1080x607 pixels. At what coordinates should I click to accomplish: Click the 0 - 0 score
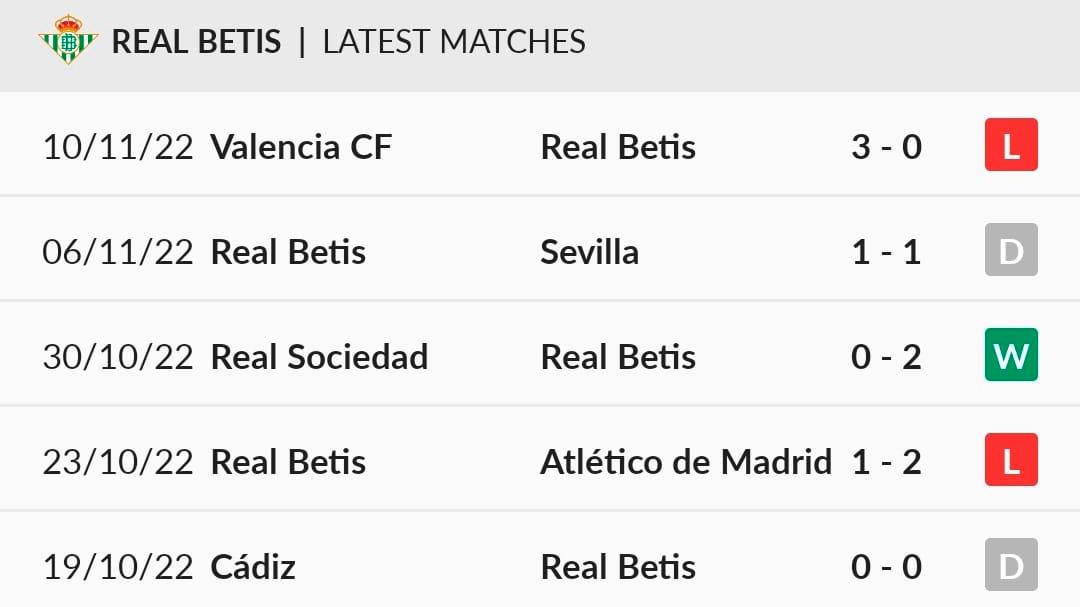886,567
